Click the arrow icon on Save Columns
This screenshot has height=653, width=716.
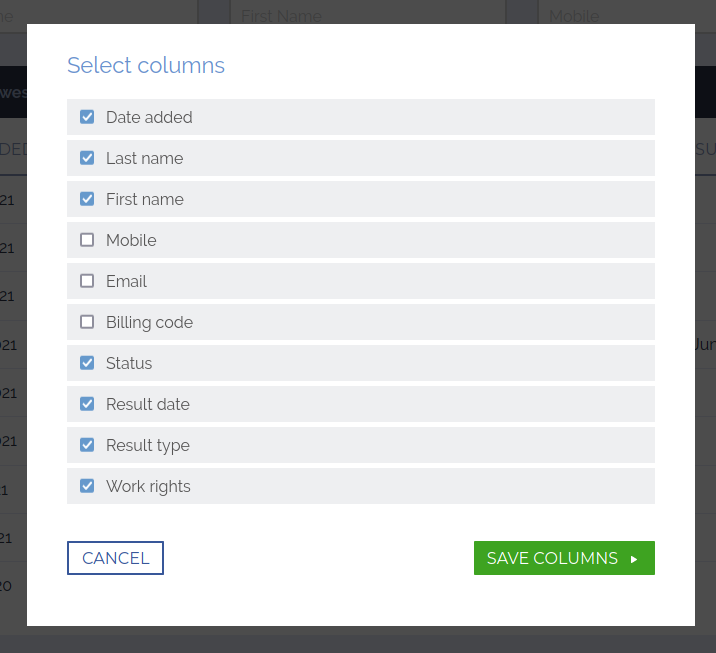pos(634,559)
